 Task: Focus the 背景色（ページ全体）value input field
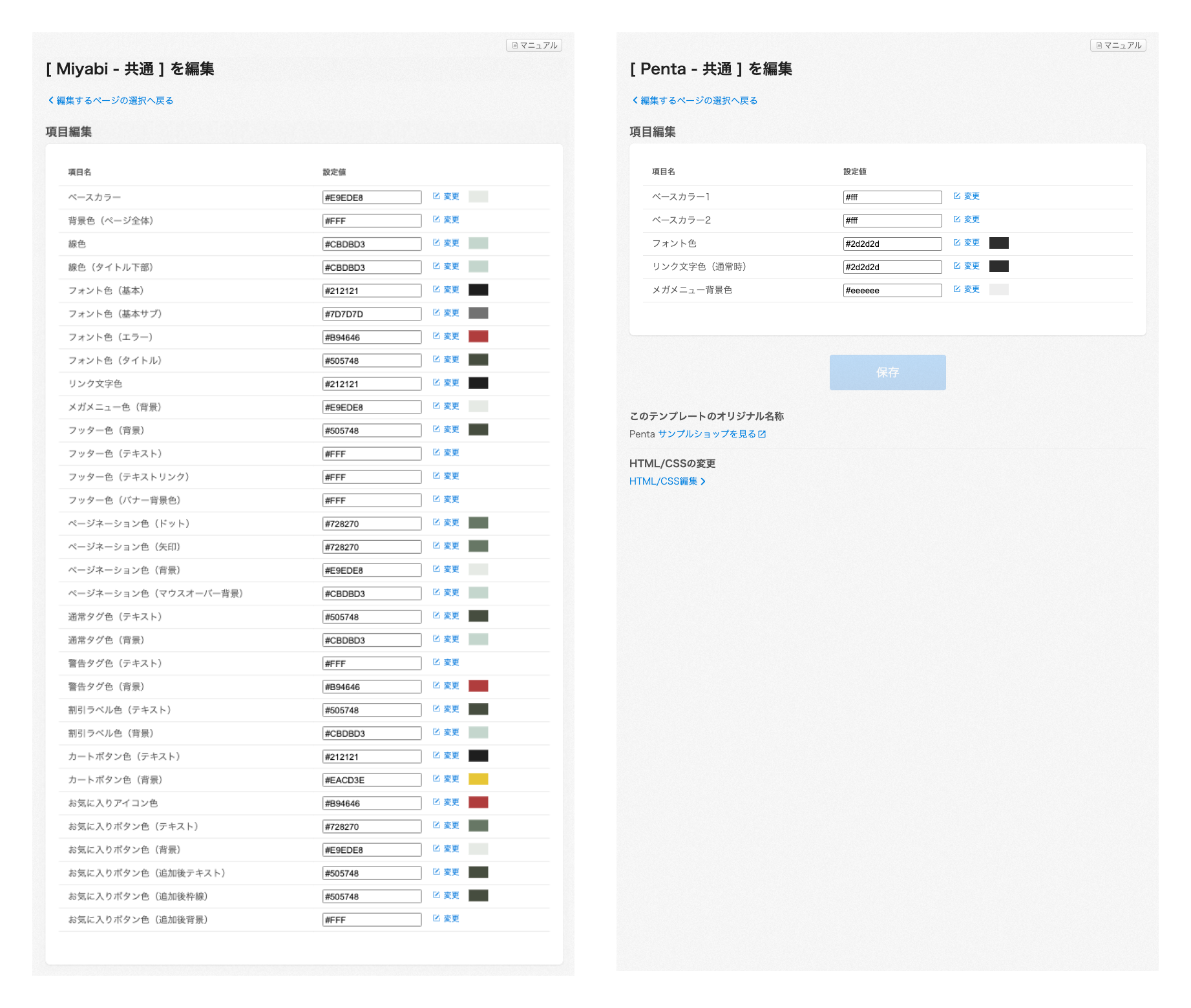pyautogui.click(x=372, y=221)
